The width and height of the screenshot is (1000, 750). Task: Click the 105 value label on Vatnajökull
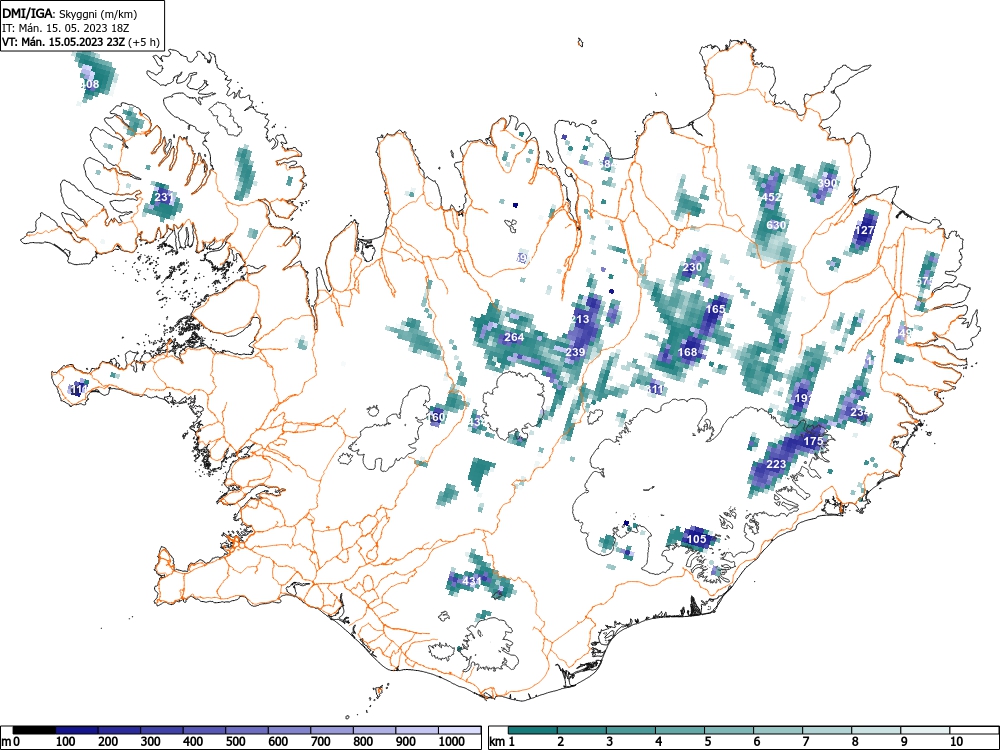(696, 539)
